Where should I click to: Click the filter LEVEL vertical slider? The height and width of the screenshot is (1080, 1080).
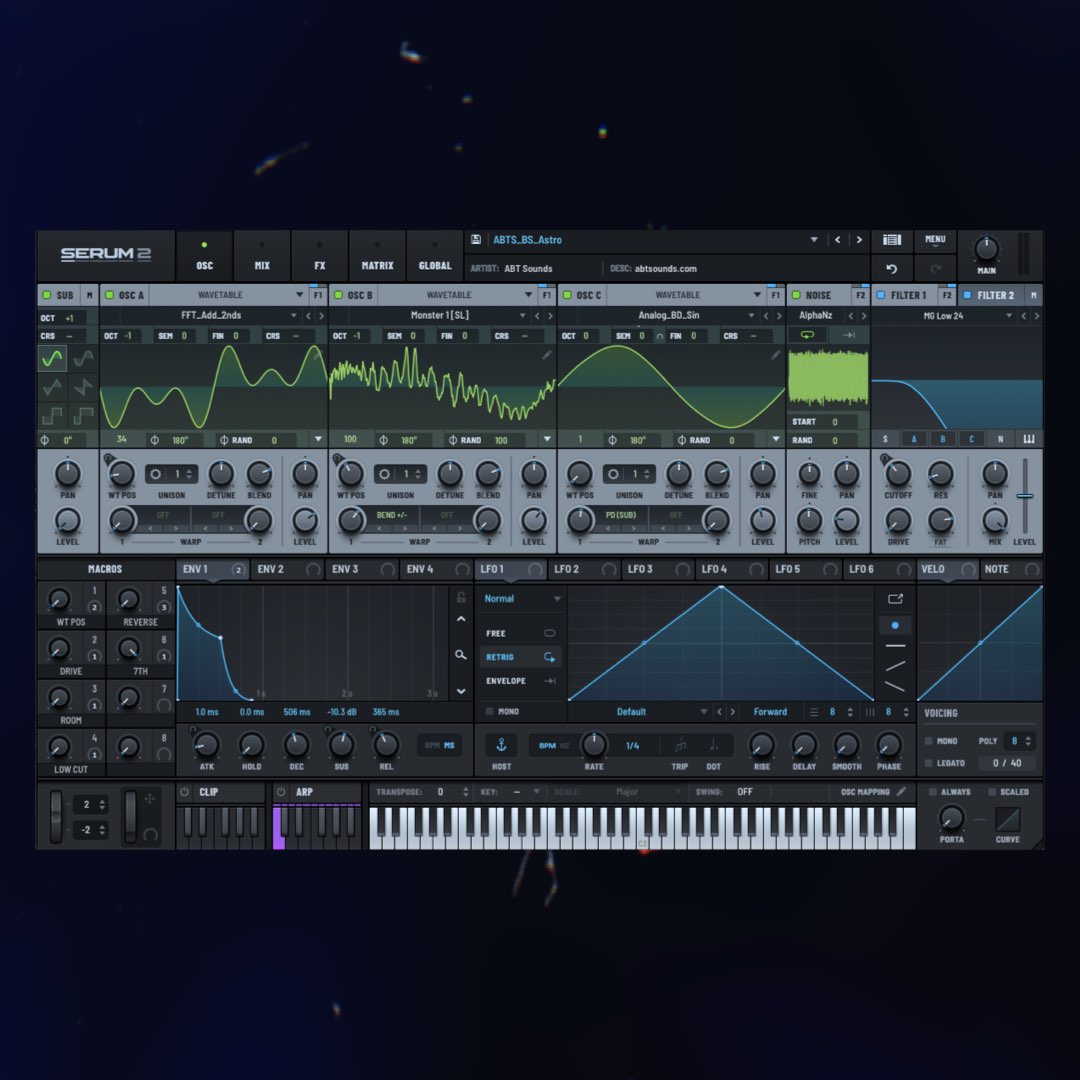(x=1024, y=495)
